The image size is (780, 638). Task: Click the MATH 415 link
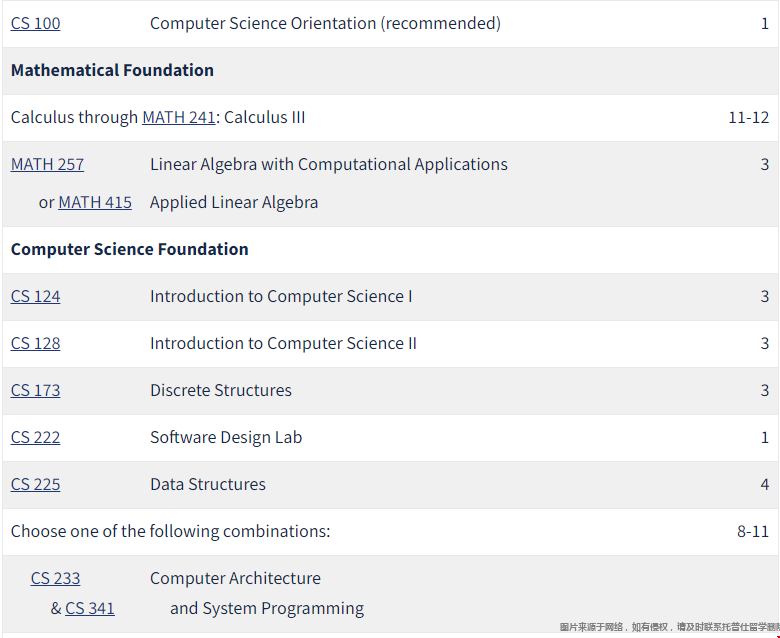pos(95,202)
